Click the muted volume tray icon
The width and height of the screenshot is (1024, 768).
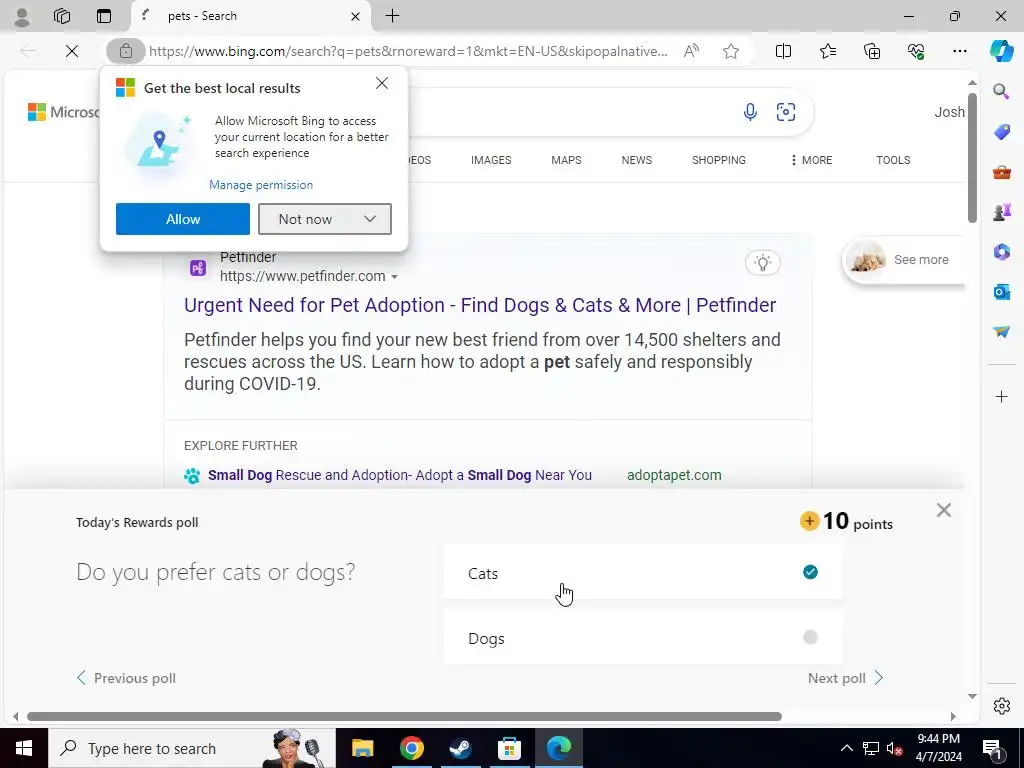click(895, 748)
